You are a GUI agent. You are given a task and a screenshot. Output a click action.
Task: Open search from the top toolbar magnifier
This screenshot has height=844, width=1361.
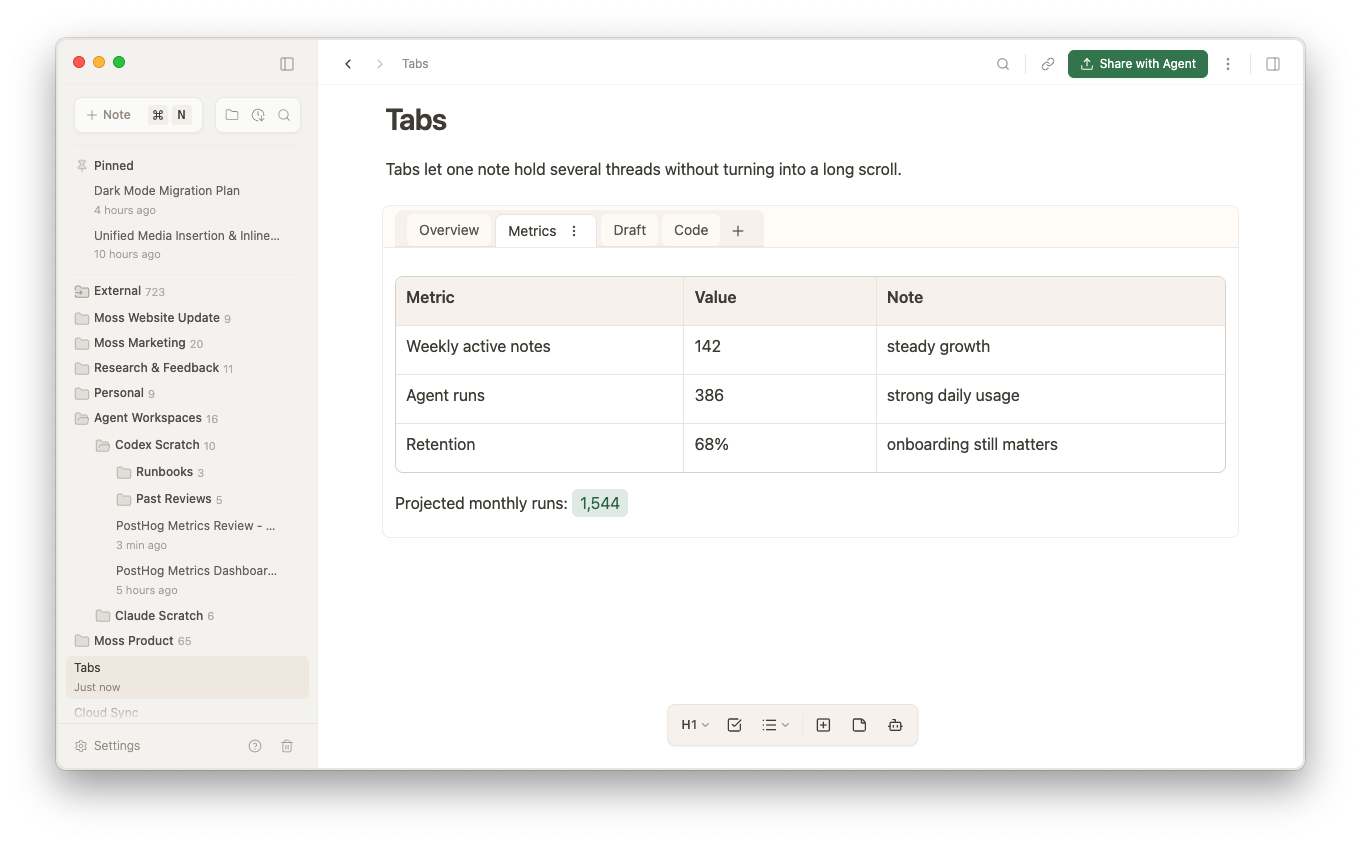pyautogui.click(x=1002, y=63)
